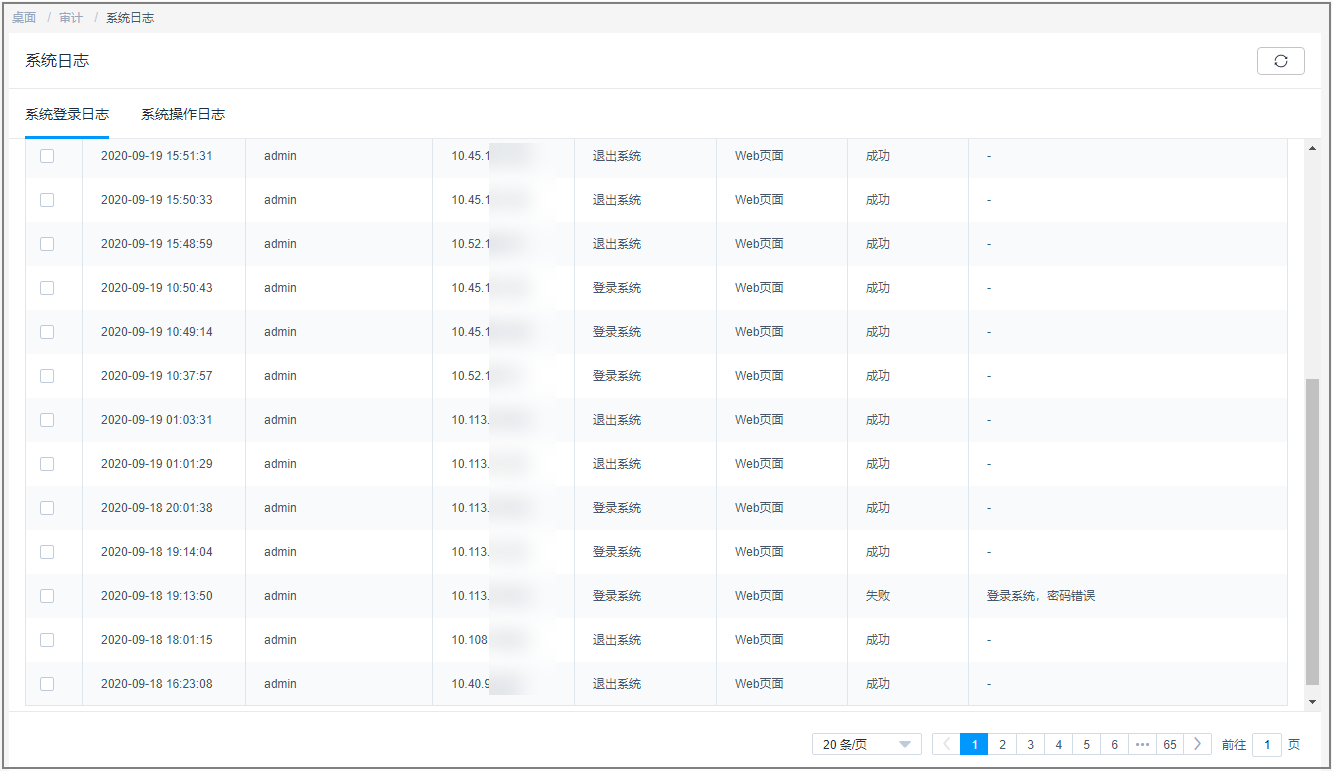The image size is (1332, 771).
Task: Click Web页面 in 2020-09-18 18:01:15 row
Action: click(760, 640)
